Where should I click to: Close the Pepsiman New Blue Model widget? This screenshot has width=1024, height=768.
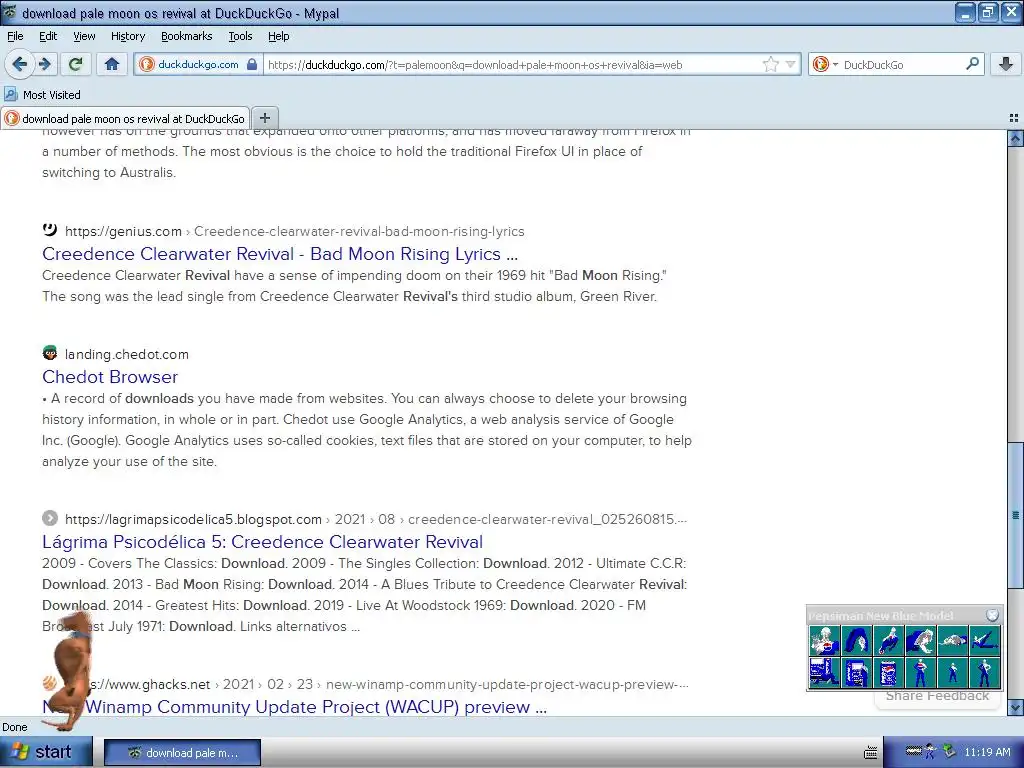(x=993, y=615)
